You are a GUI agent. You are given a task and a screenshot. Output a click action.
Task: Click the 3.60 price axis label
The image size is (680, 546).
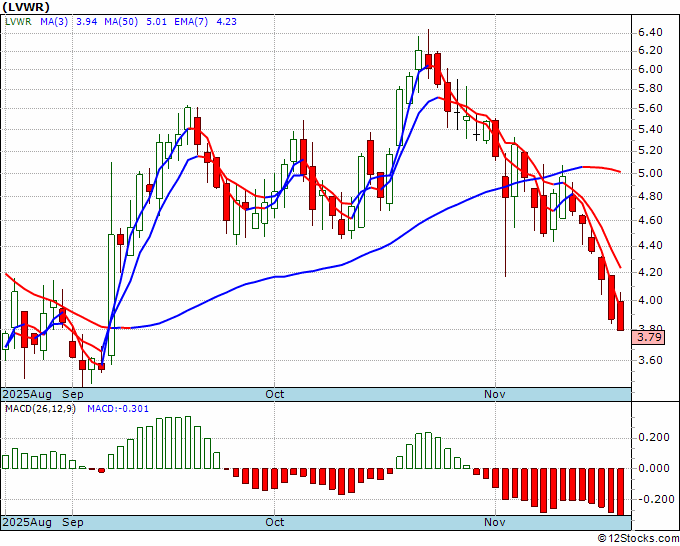[x=650, y=360]
